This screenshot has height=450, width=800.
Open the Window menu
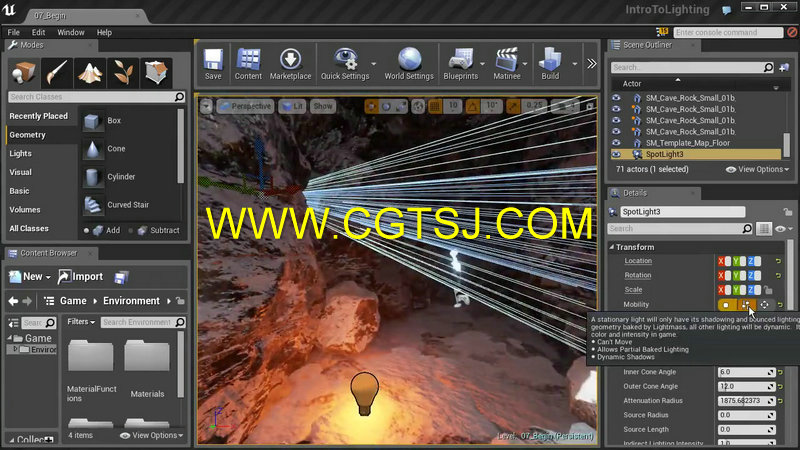pyautogui.click(x=71, y=32)
